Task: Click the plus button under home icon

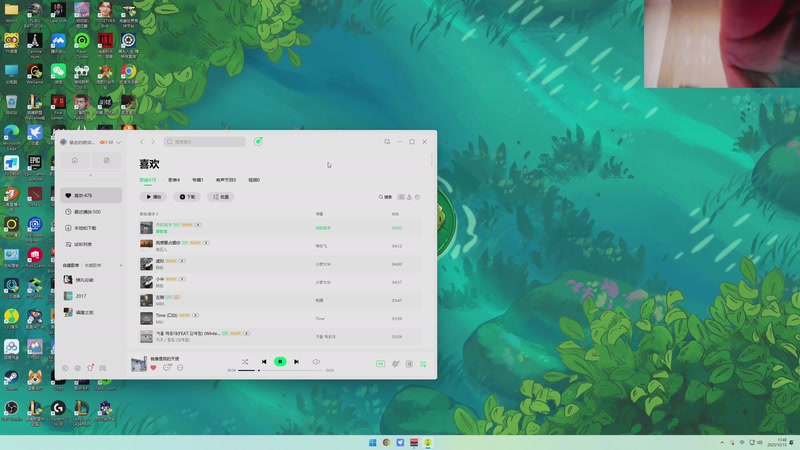Action: click(x=90, y=175)
